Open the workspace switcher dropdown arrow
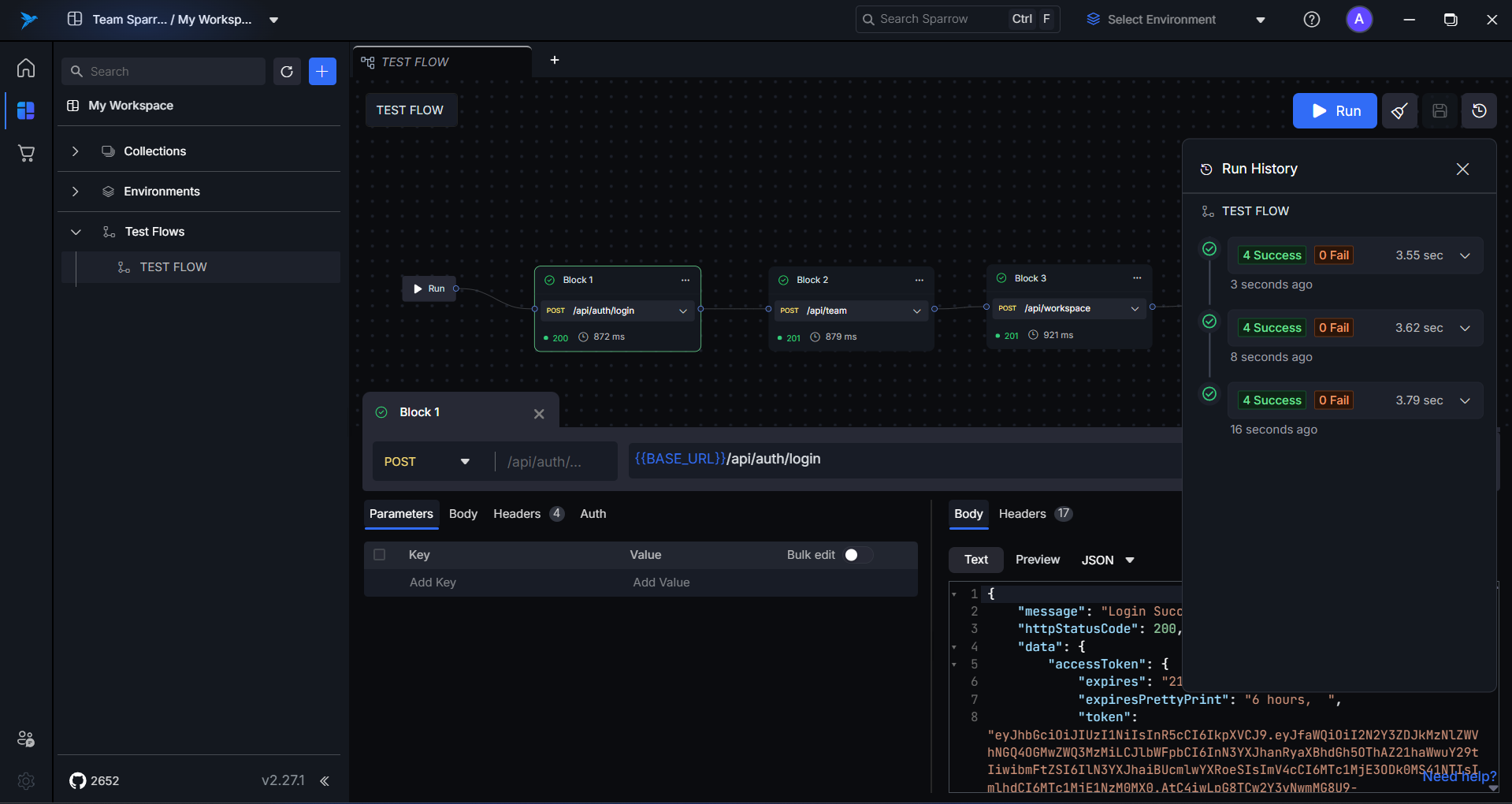The height and width of the screenshot is (804, 1512). point(273,20)
